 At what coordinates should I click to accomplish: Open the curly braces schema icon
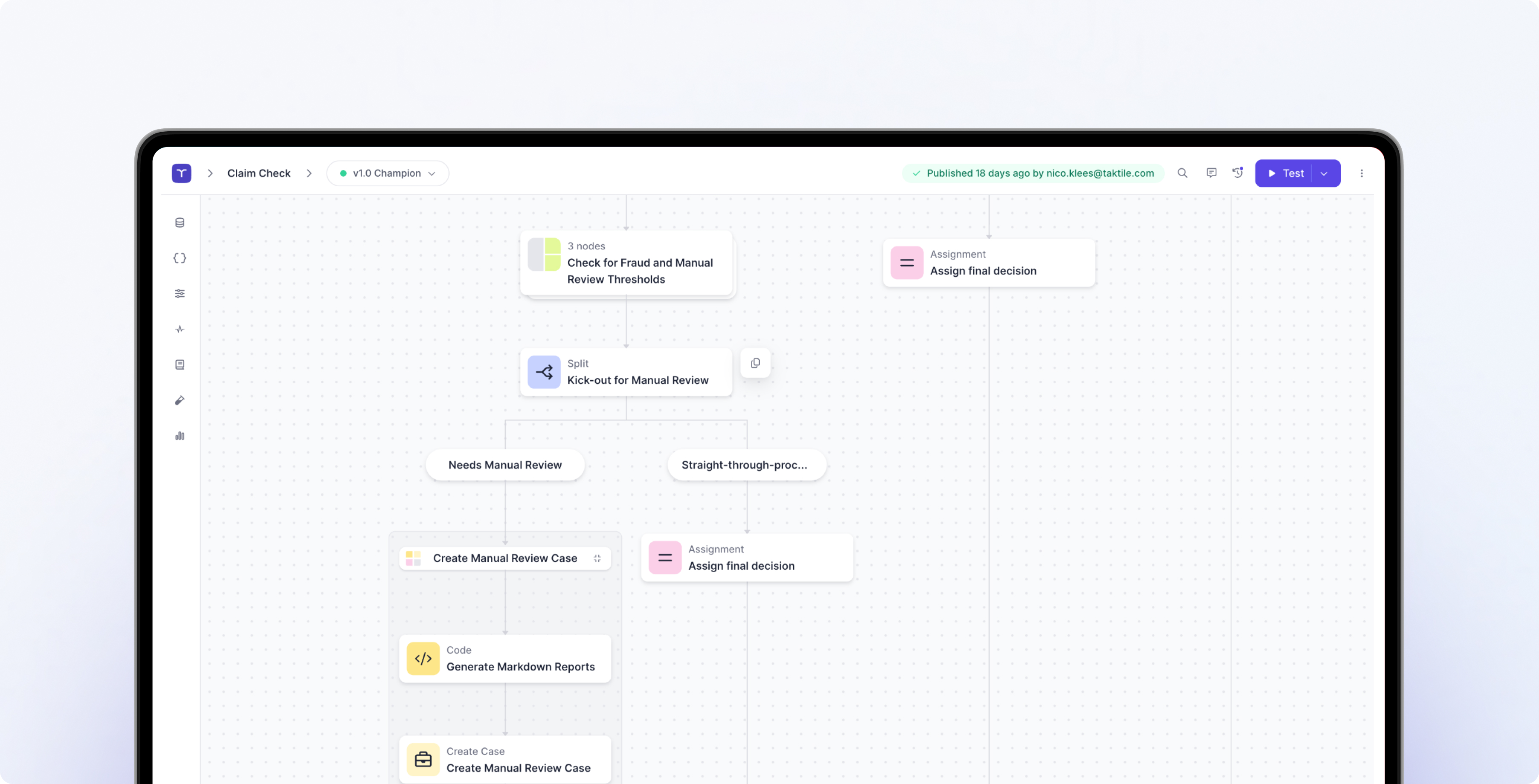click(x=180, y=258)
